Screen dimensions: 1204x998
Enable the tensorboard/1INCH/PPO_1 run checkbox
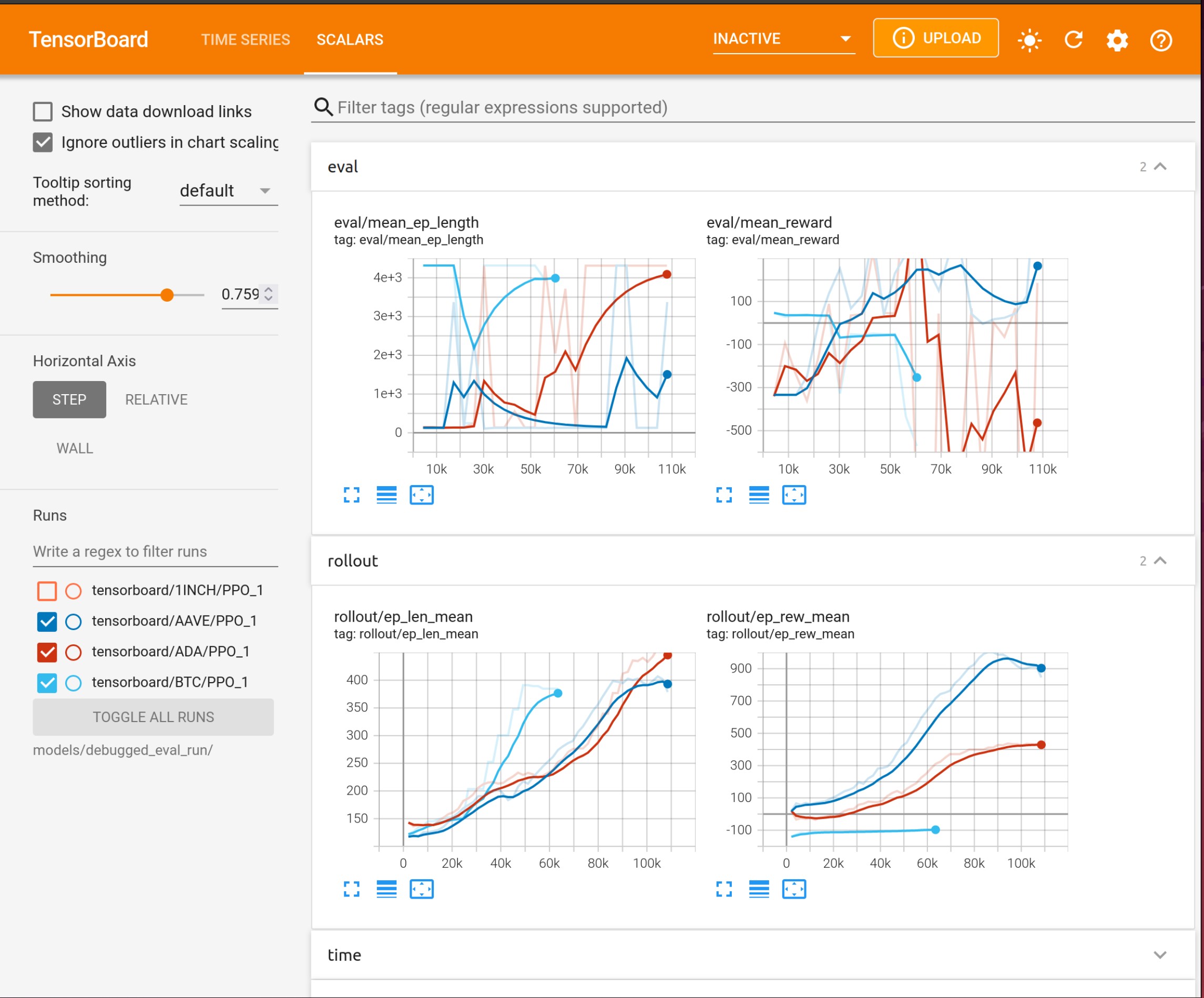[x=47, y=590]
